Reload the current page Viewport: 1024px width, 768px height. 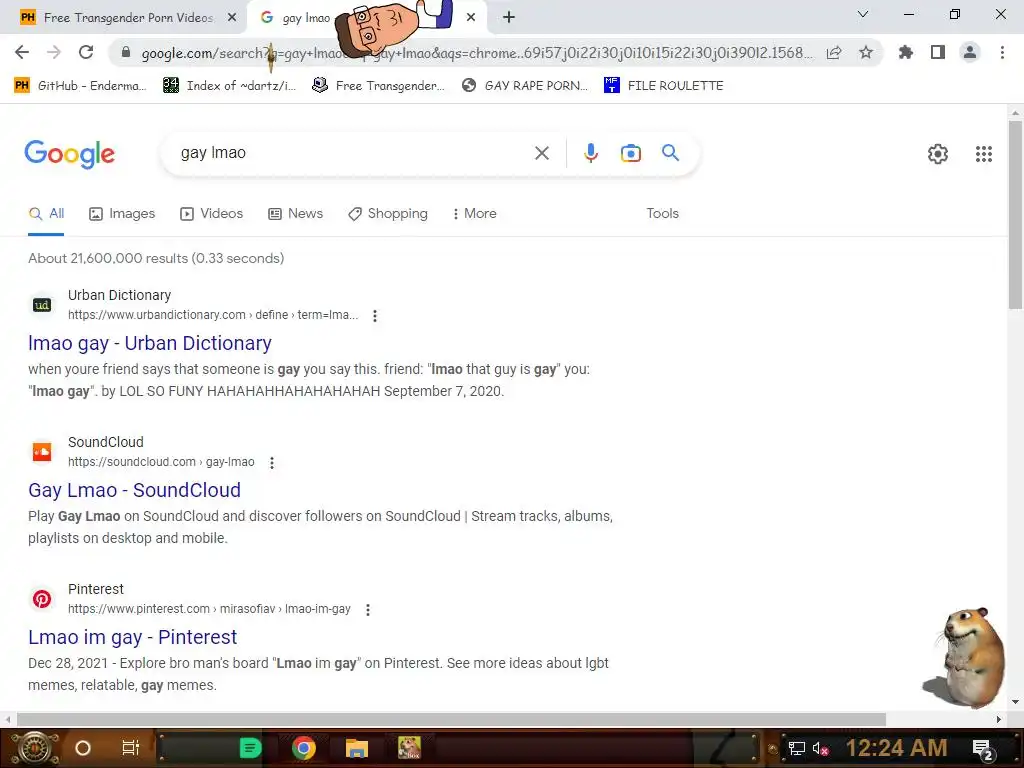coord(86,52)
